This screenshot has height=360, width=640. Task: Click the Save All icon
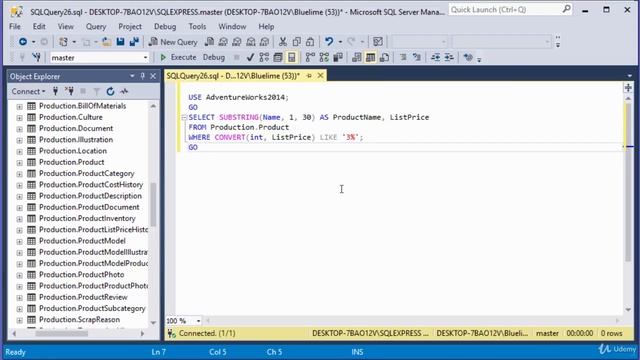134,42
